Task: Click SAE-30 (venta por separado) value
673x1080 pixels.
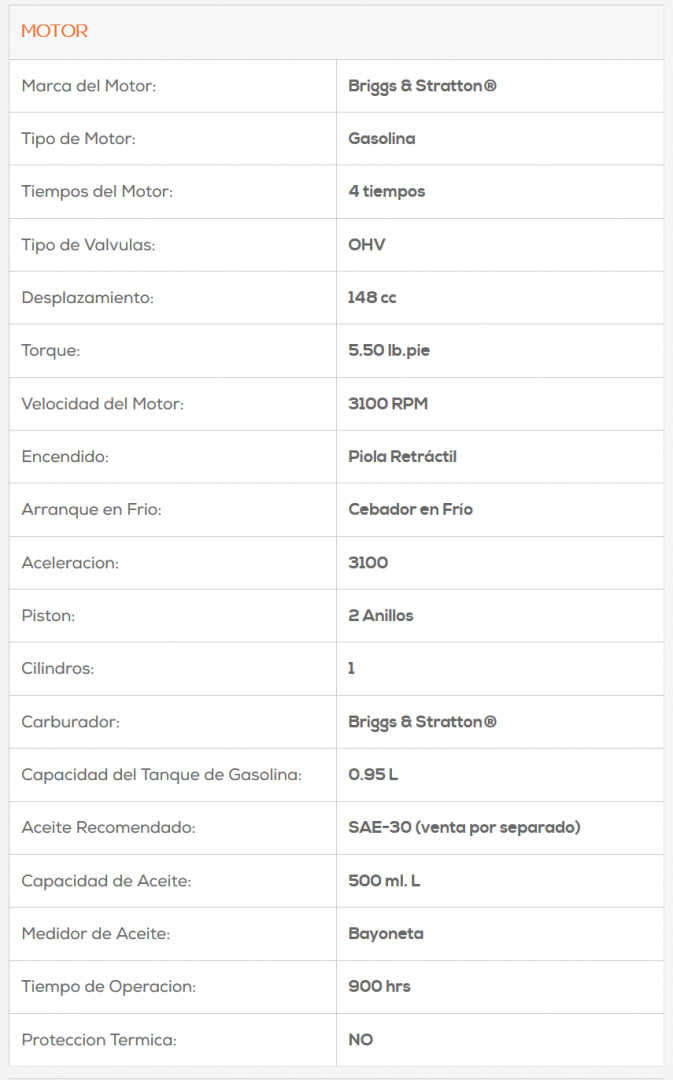Action: pos(464,828)
